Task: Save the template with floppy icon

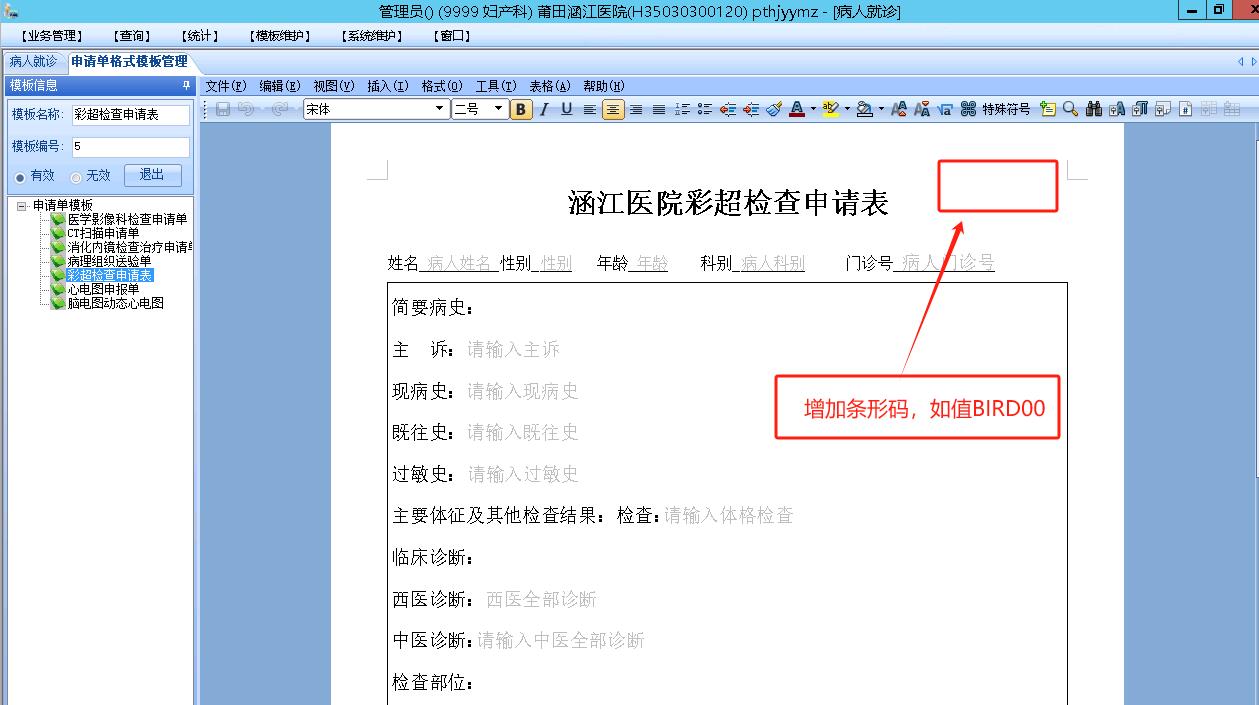Action: pyautogui.click(x=223, y=109)
